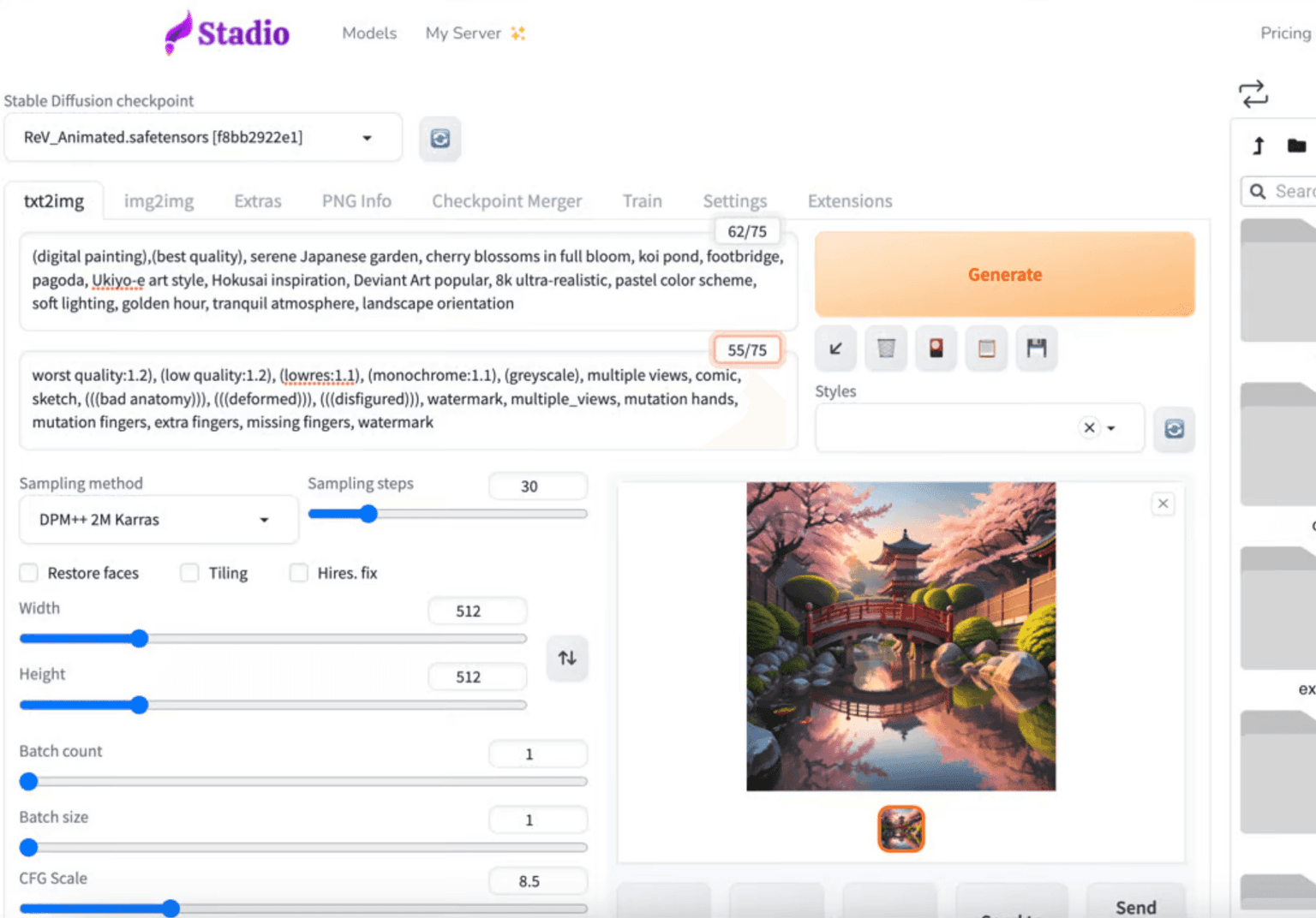Refresh the Styles list
The image size is (1316, 918).
click(1174, 429)
